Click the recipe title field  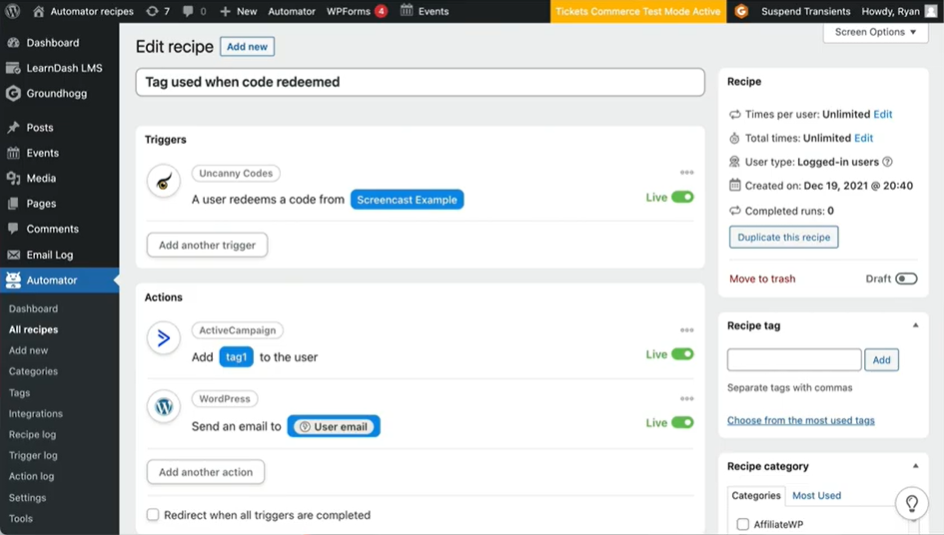420,82
